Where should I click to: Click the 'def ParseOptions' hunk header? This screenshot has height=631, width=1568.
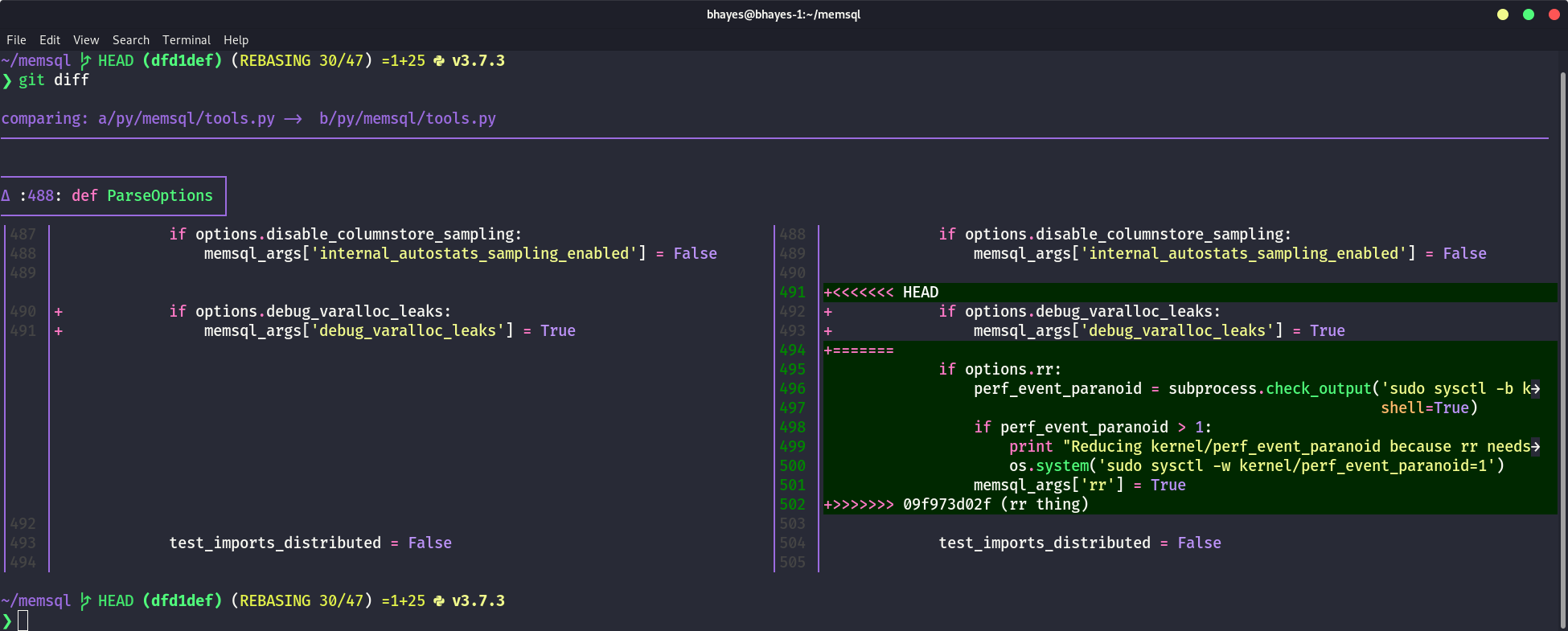[142, 196]
